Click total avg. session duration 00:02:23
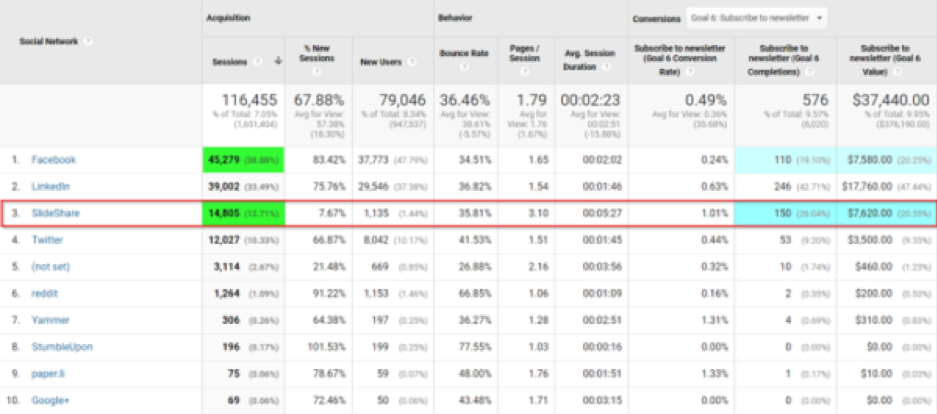Viewport: 937px width, 414px height. click(590, 100)
